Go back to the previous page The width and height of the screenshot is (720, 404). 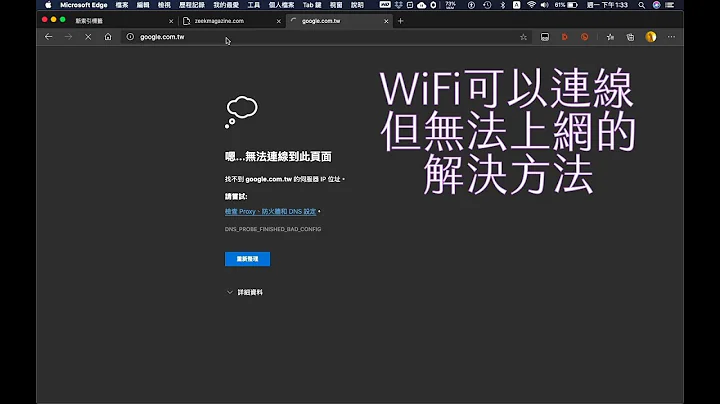(48, 37)
